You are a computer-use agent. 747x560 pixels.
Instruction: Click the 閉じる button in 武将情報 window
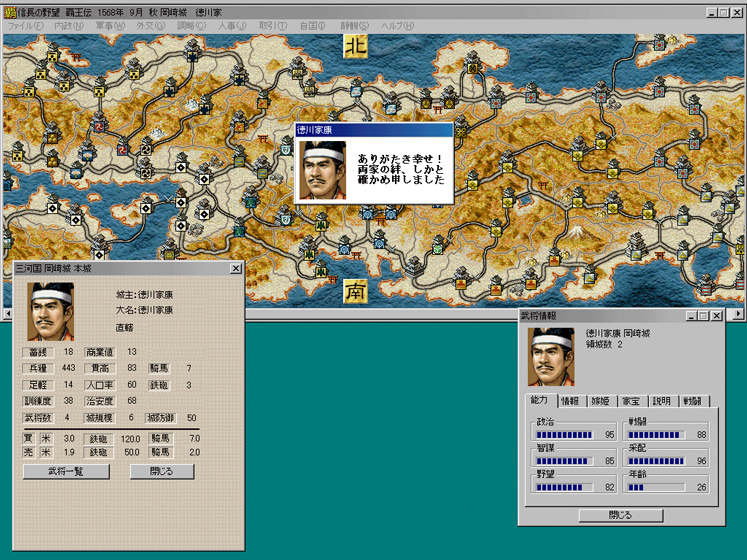coord(621,515)
